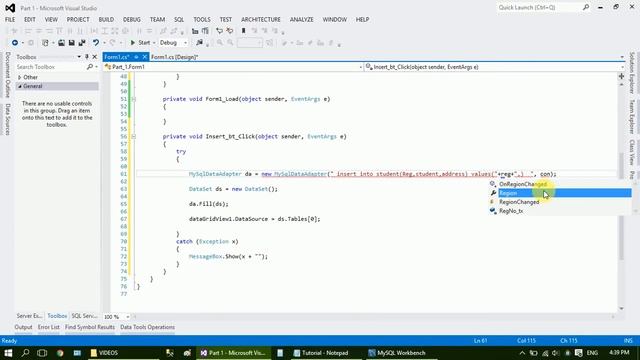The image size is (640, 360).
Task: Open the Class View side tab
Action: click(632, 152)
